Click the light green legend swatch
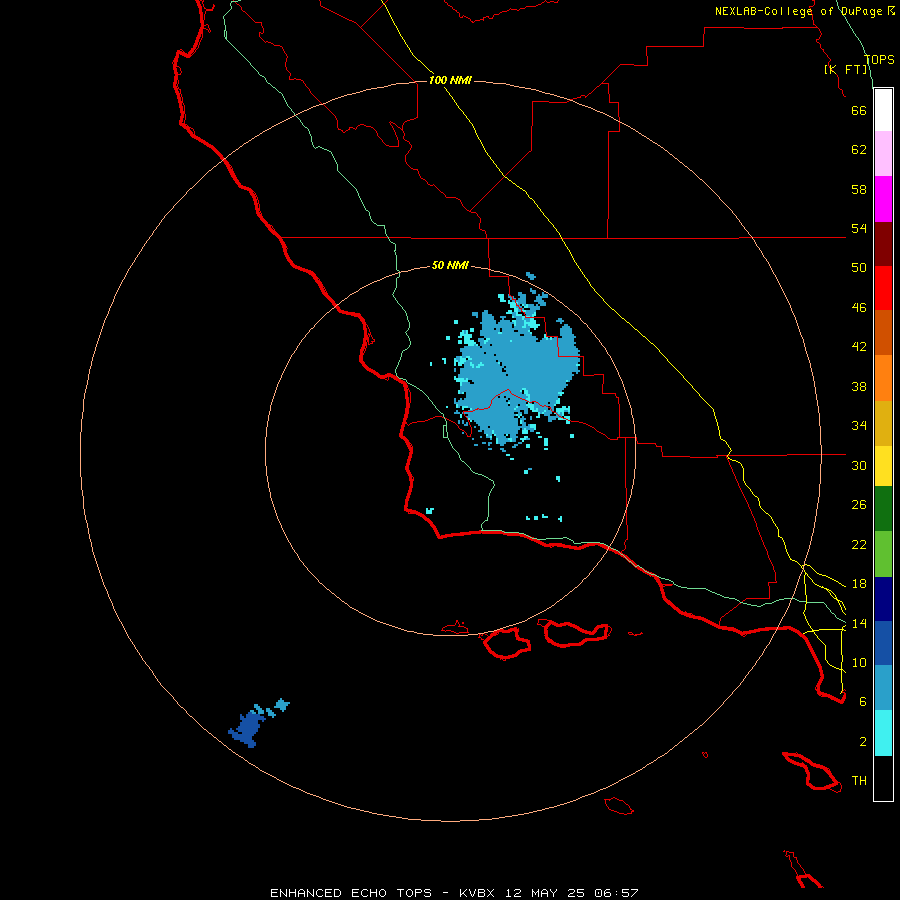Image resolution: width=900 pixels, height=900 pixels. tap(883, 554)
